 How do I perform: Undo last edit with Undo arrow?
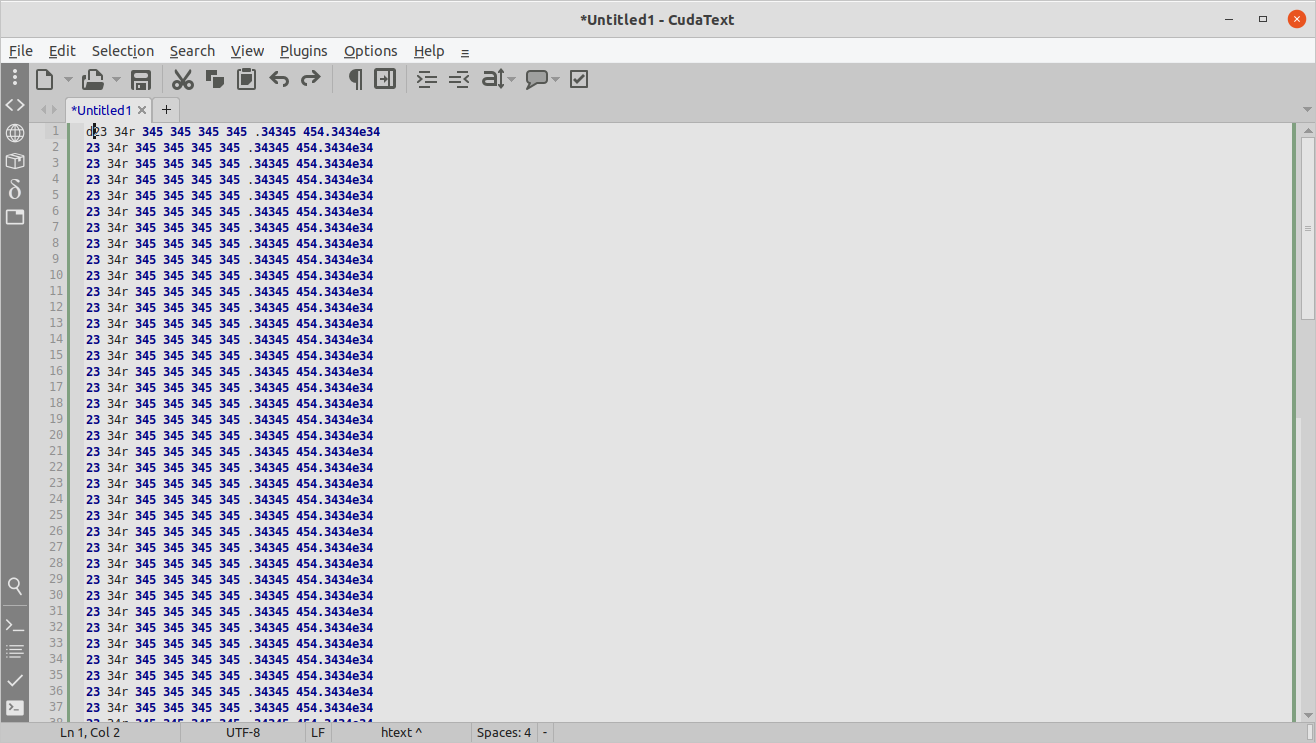279,79
